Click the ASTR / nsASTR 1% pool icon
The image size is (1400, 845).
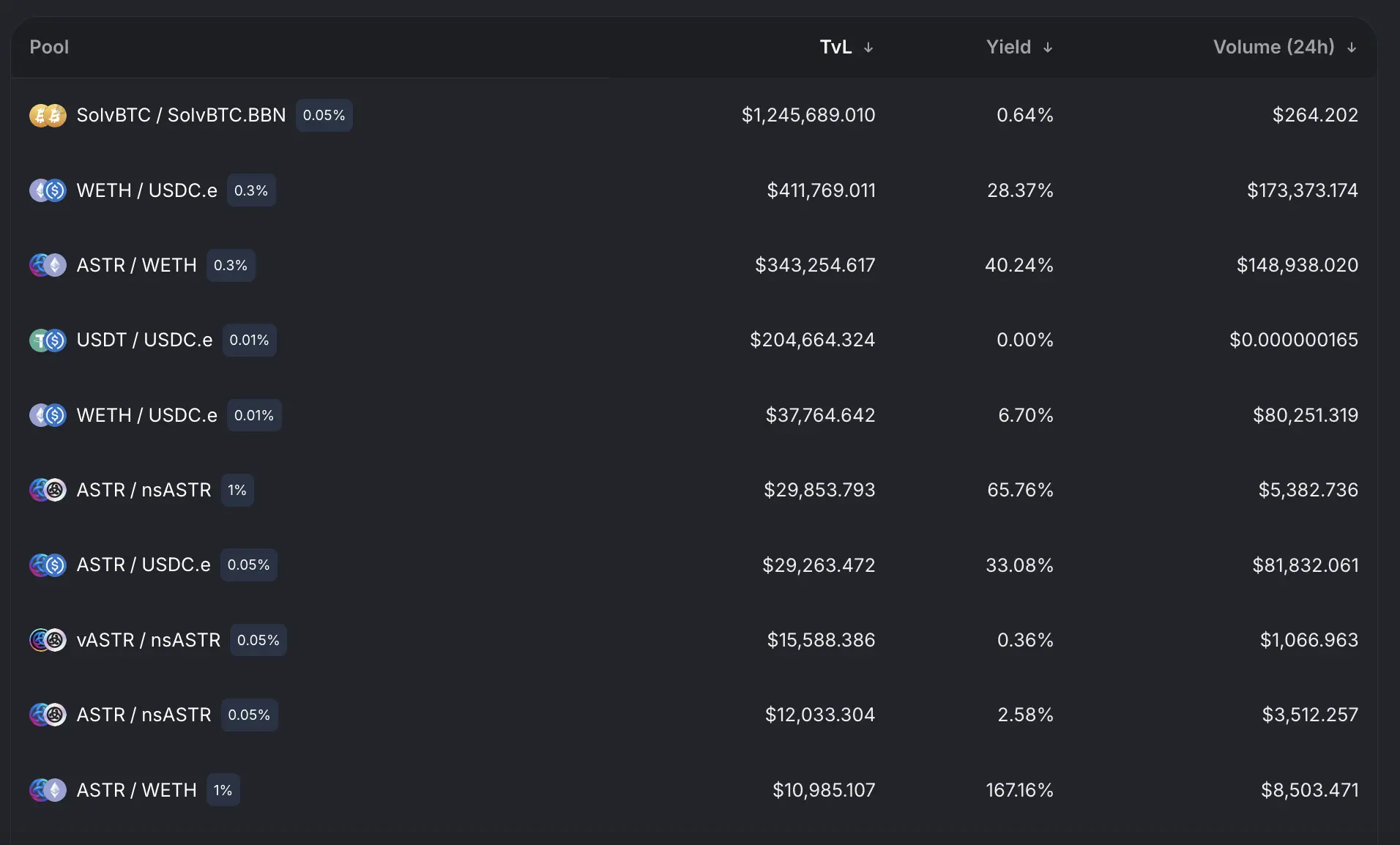tap(48, 490)
